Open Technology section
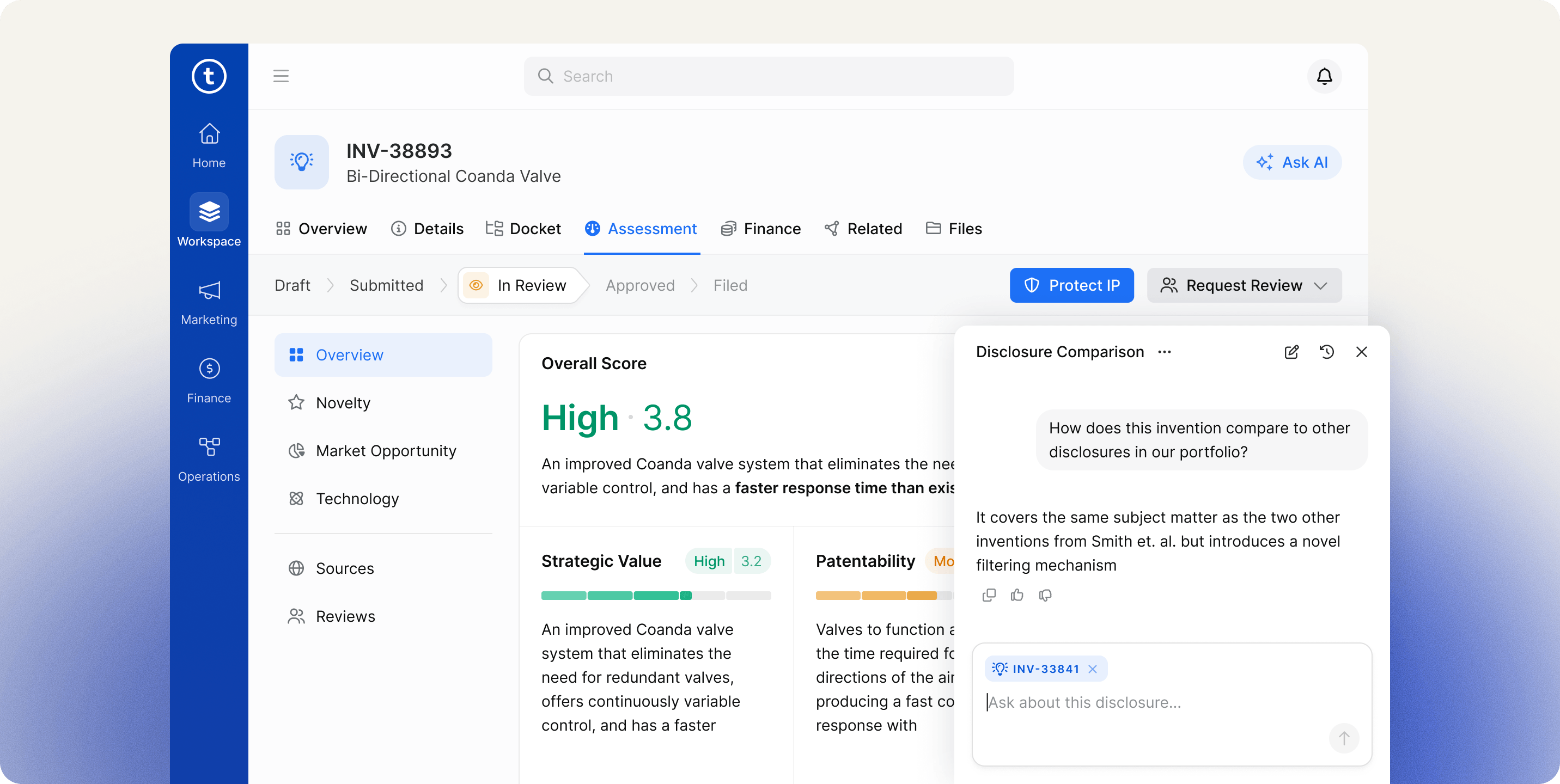1560x784 pixels. [x=383, y=498]
